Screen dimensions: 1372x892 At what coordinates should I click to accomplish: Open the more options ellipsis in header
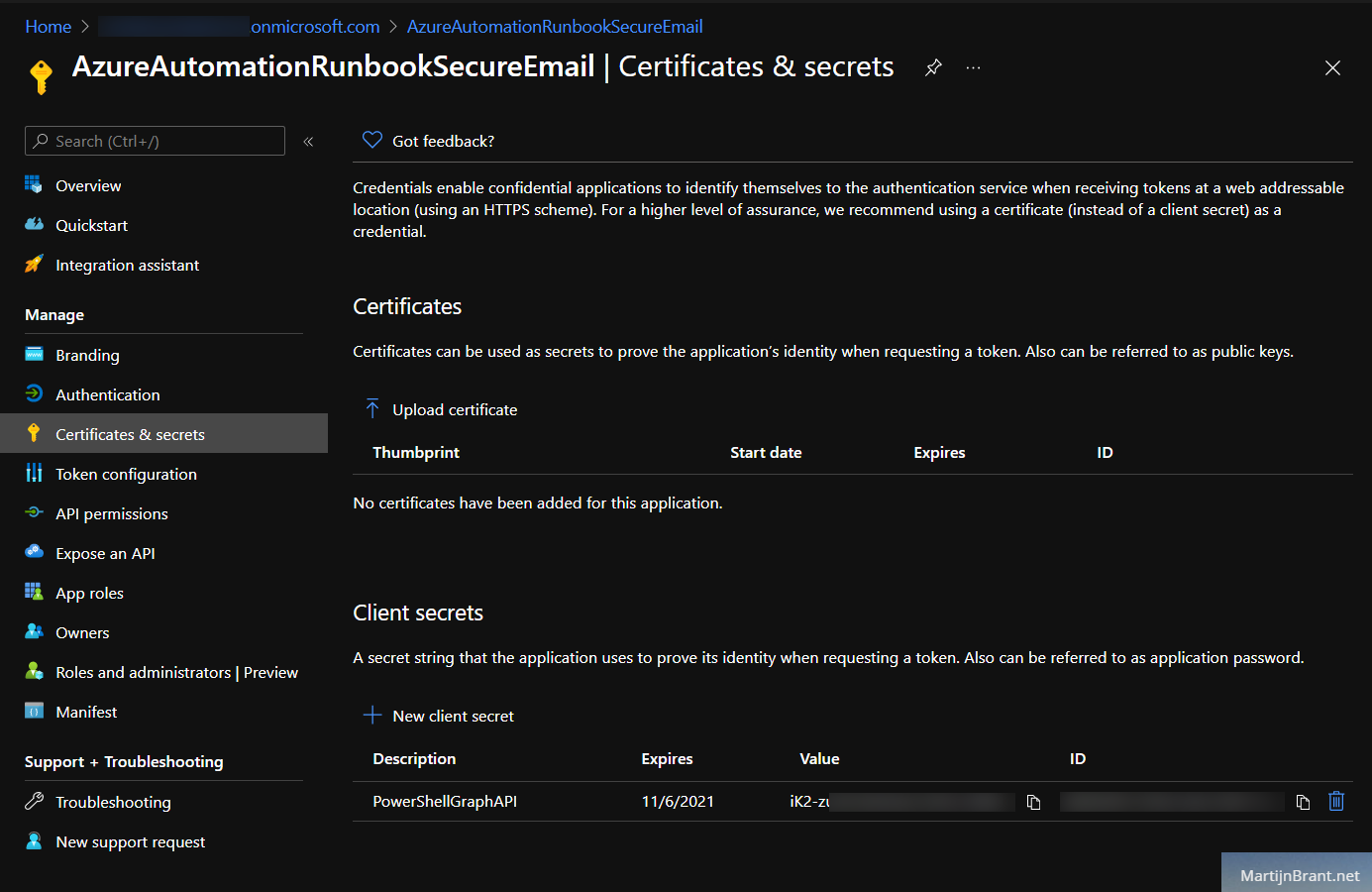(974, 67)
